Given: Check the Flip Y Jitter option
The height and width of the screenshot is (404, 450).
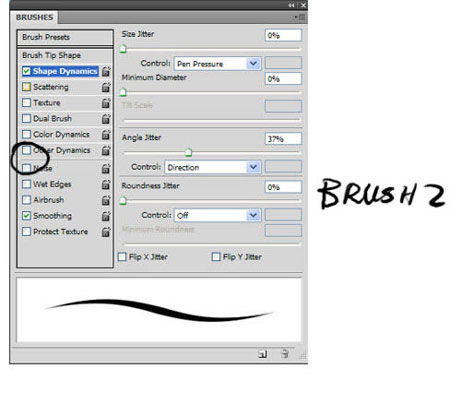Looking at the screenshot, I should pos(216,257).
